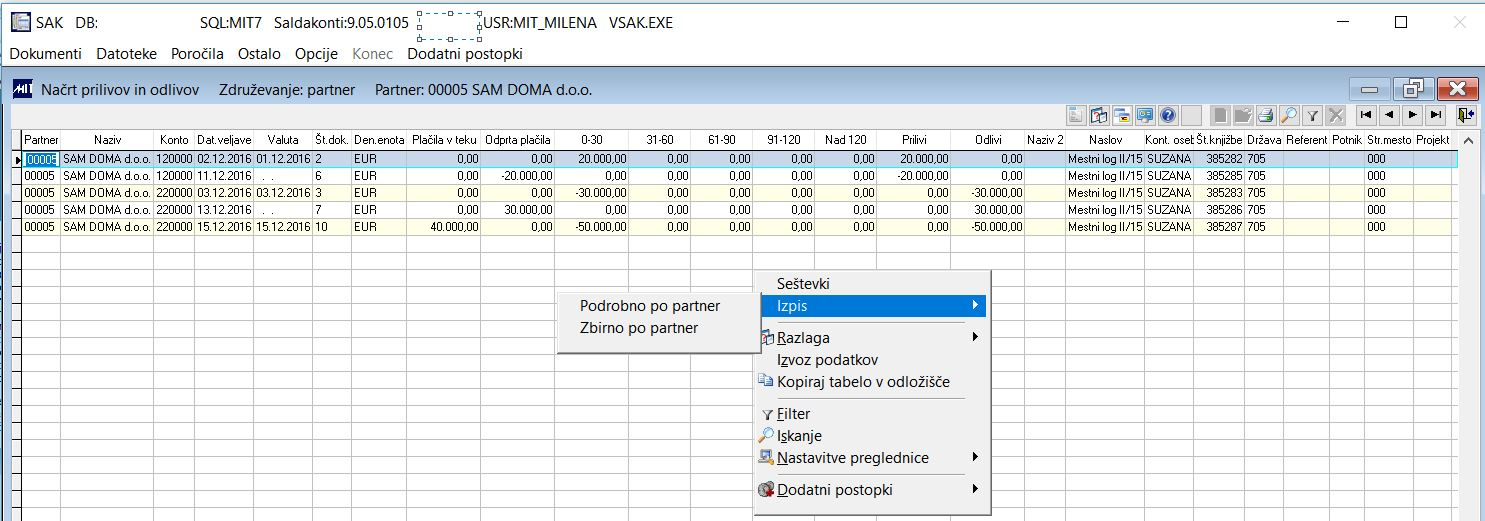1485x521 pixels.
Task: Open the Poročila menu
Action: [198, 54]
